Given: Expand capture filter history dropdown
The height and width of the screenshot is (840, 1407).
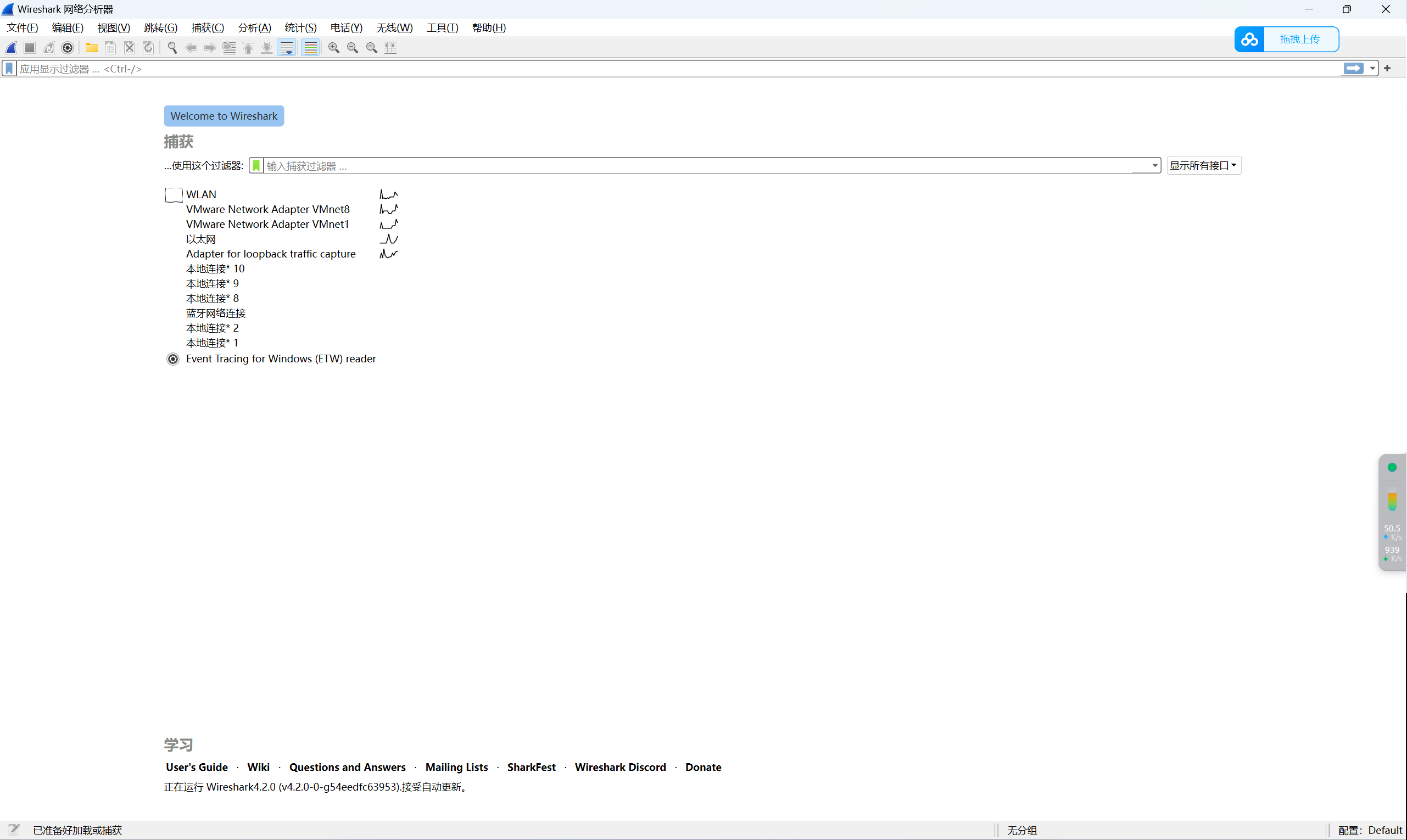Looking at the screenshot, I should [1154, 165].
